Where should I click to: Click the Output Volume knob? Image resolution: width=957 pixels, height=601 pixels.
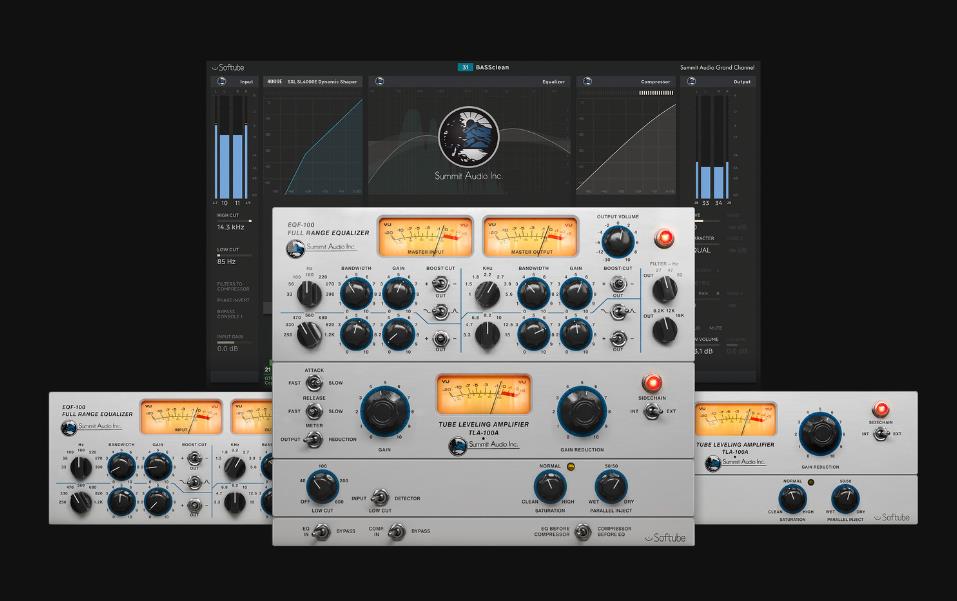[618, 238]
